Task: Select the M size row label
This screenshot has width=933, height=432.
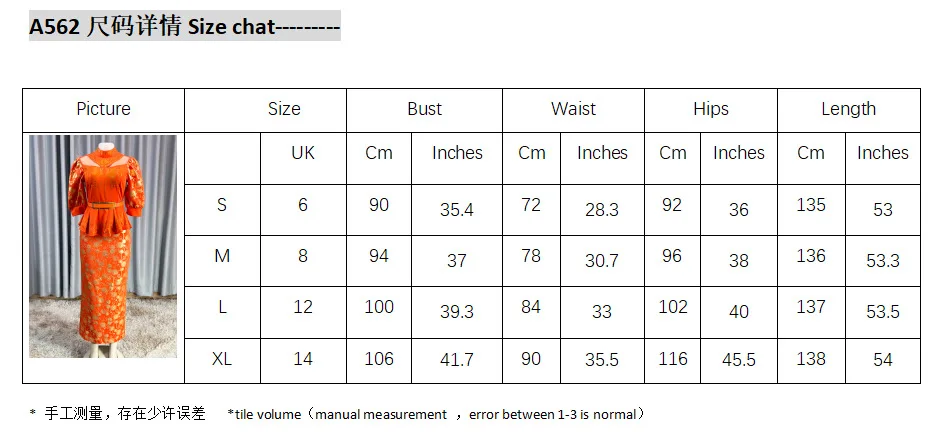Action: tap(222, 256)
